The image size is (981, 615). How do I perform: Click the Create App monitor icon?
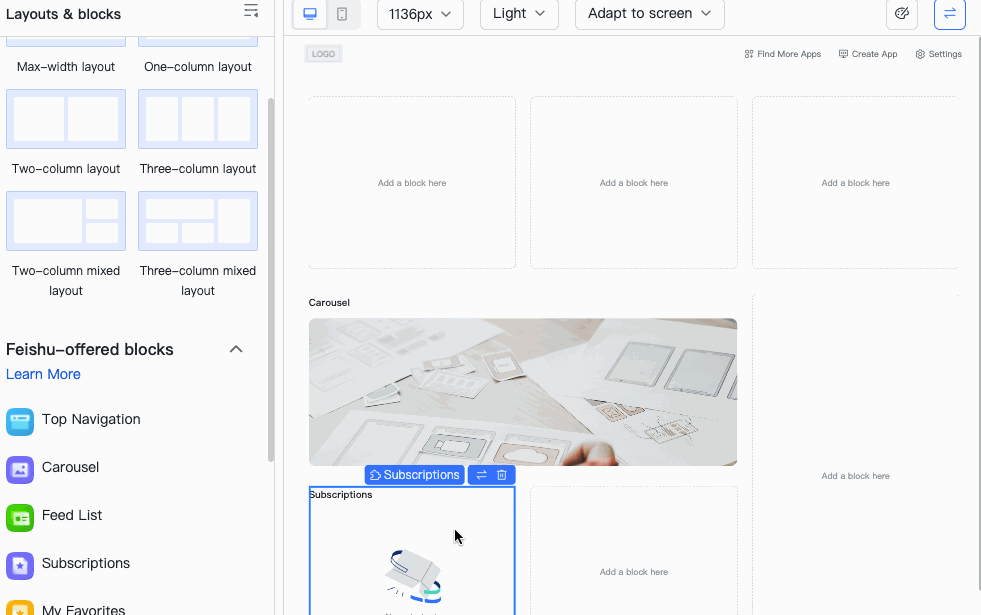[x=843, y=54]
